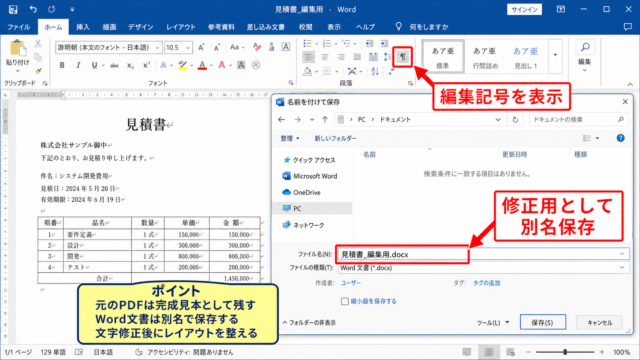Click the ドキュメントの検索 search box
The height and width of the screenshot is (360, 640).
pos(578,120)
